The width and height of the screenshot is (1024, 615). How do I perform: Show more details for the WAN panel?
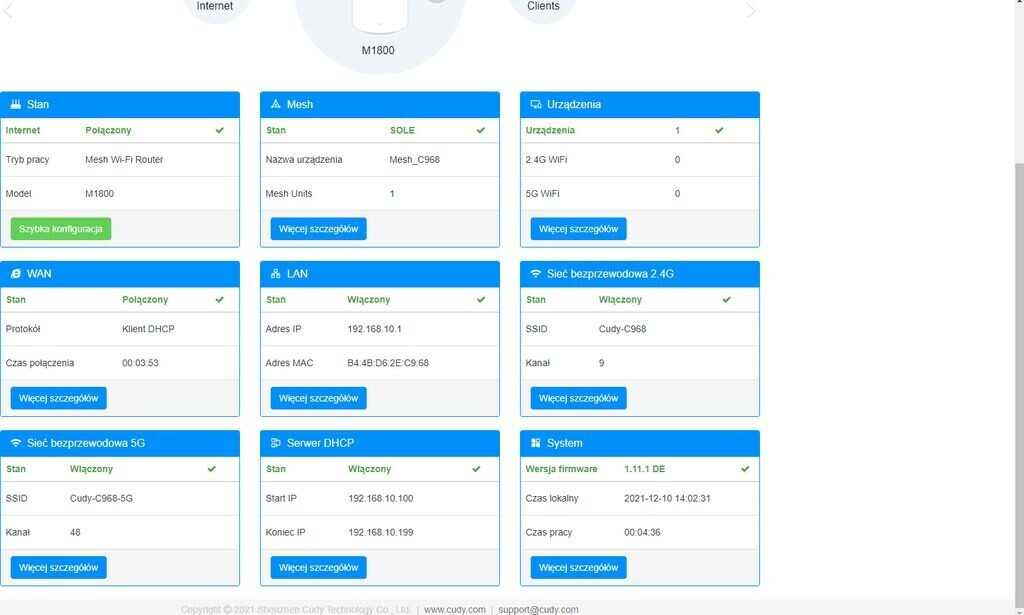pos(58,398)
